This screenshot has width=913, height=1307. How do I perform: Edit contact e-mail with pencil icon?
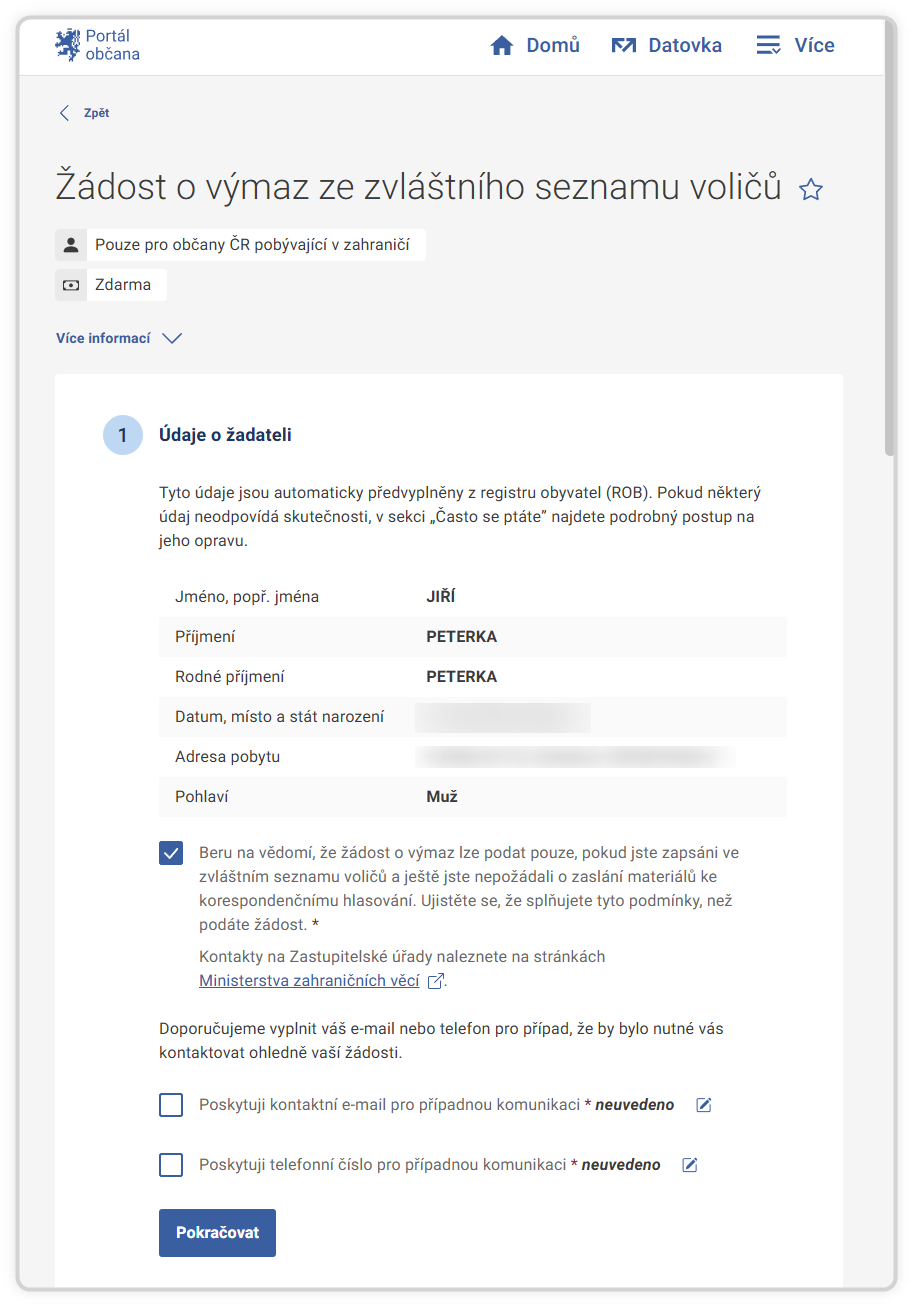704,1105
